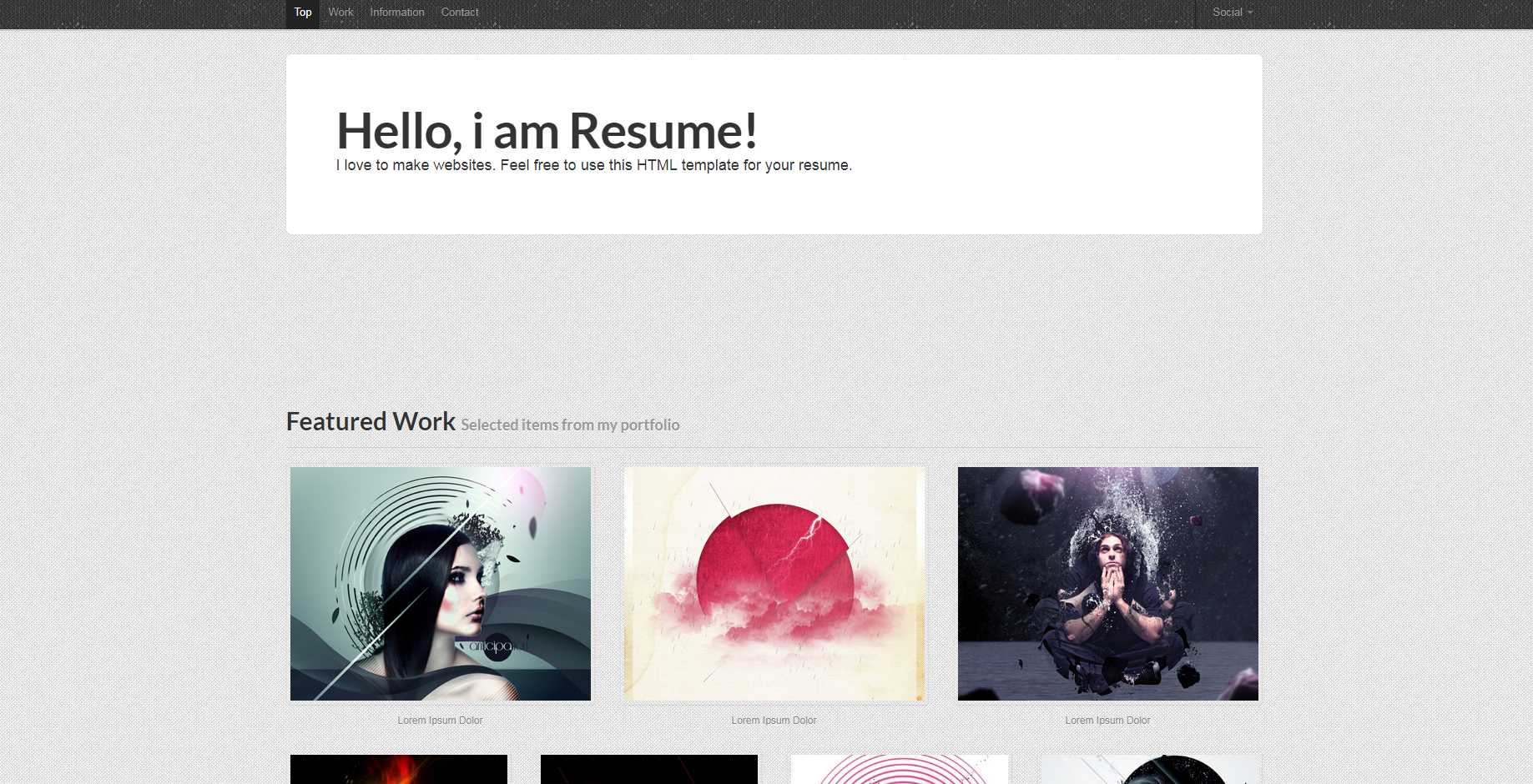Click the 'I love to make websites' tagline
The width and height of the screenshot is (1533, 784).
[593, 166]
